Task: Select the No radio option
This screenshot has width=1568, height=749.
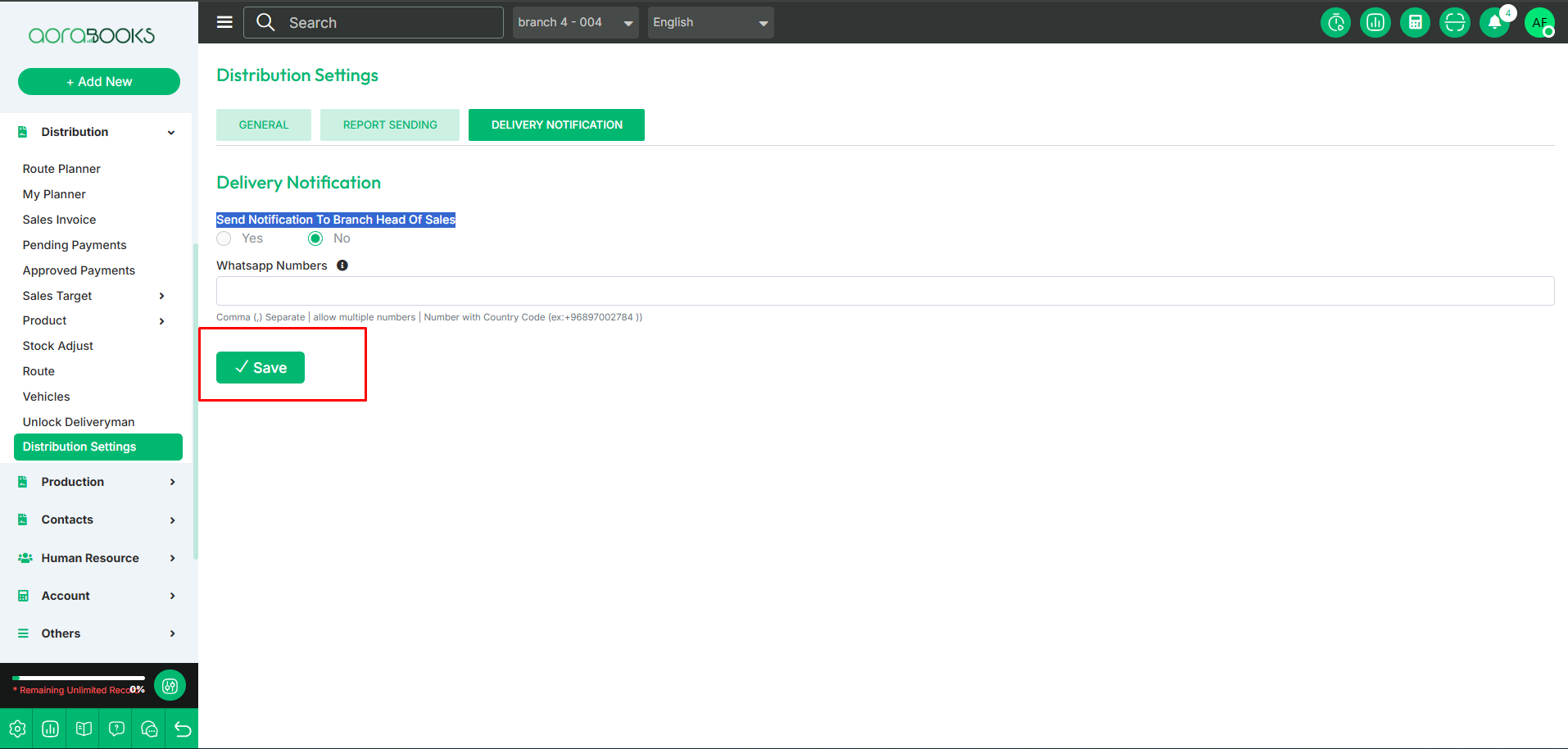Action: coord(315,238)
